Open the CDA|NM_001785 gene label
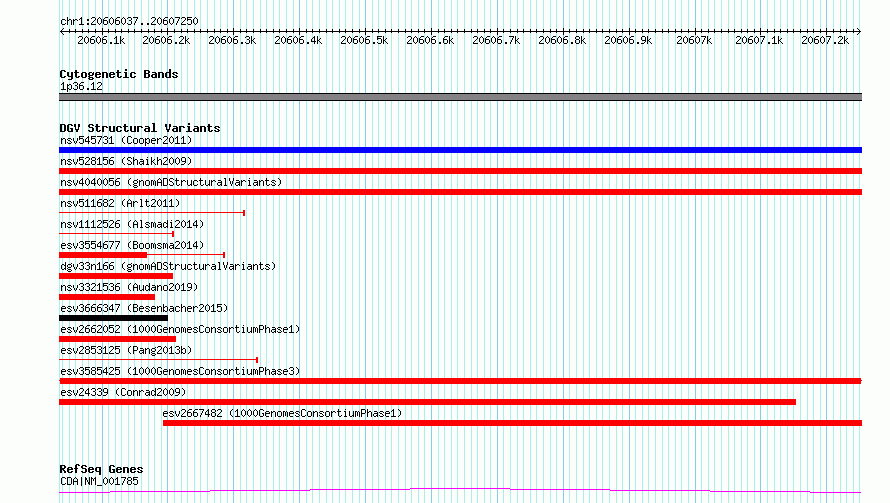The image size is (890, 503). point(99,481)
